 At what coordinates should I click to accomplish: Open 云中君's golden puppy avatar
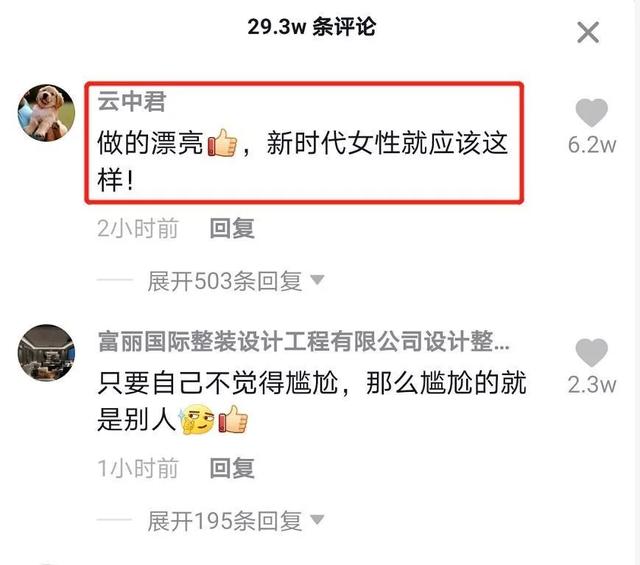[x=46, y=113]
